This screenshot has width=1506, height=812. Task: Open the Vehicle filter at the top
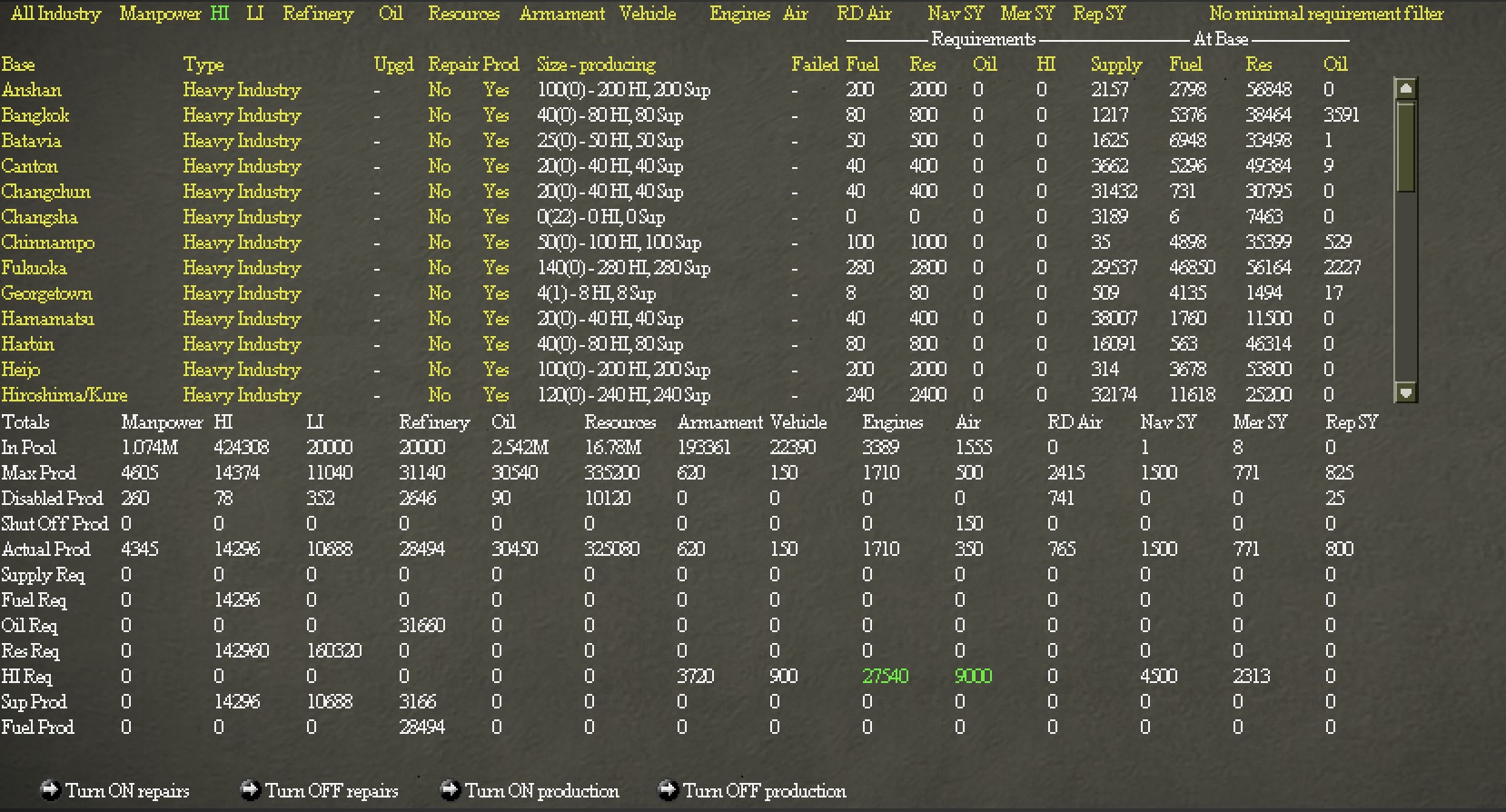point(648,14)
